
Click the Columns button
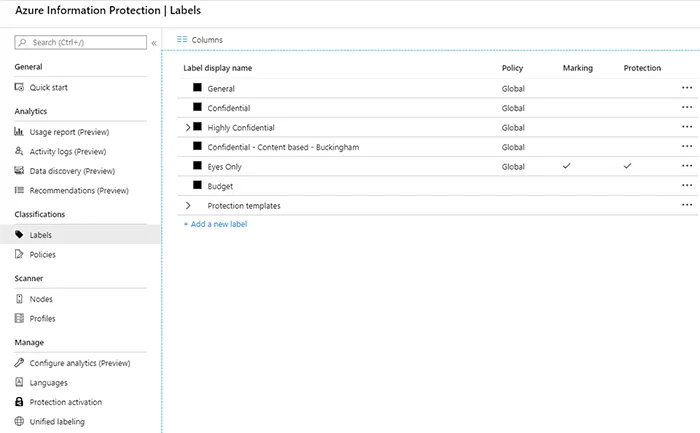200,40
